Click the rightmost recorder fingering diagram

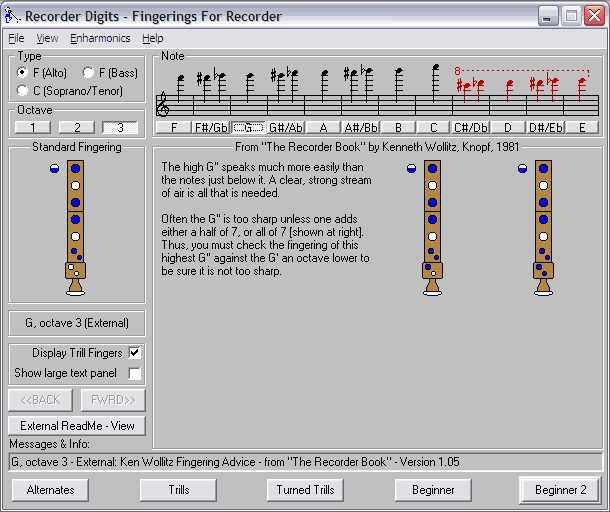point(544,229)
